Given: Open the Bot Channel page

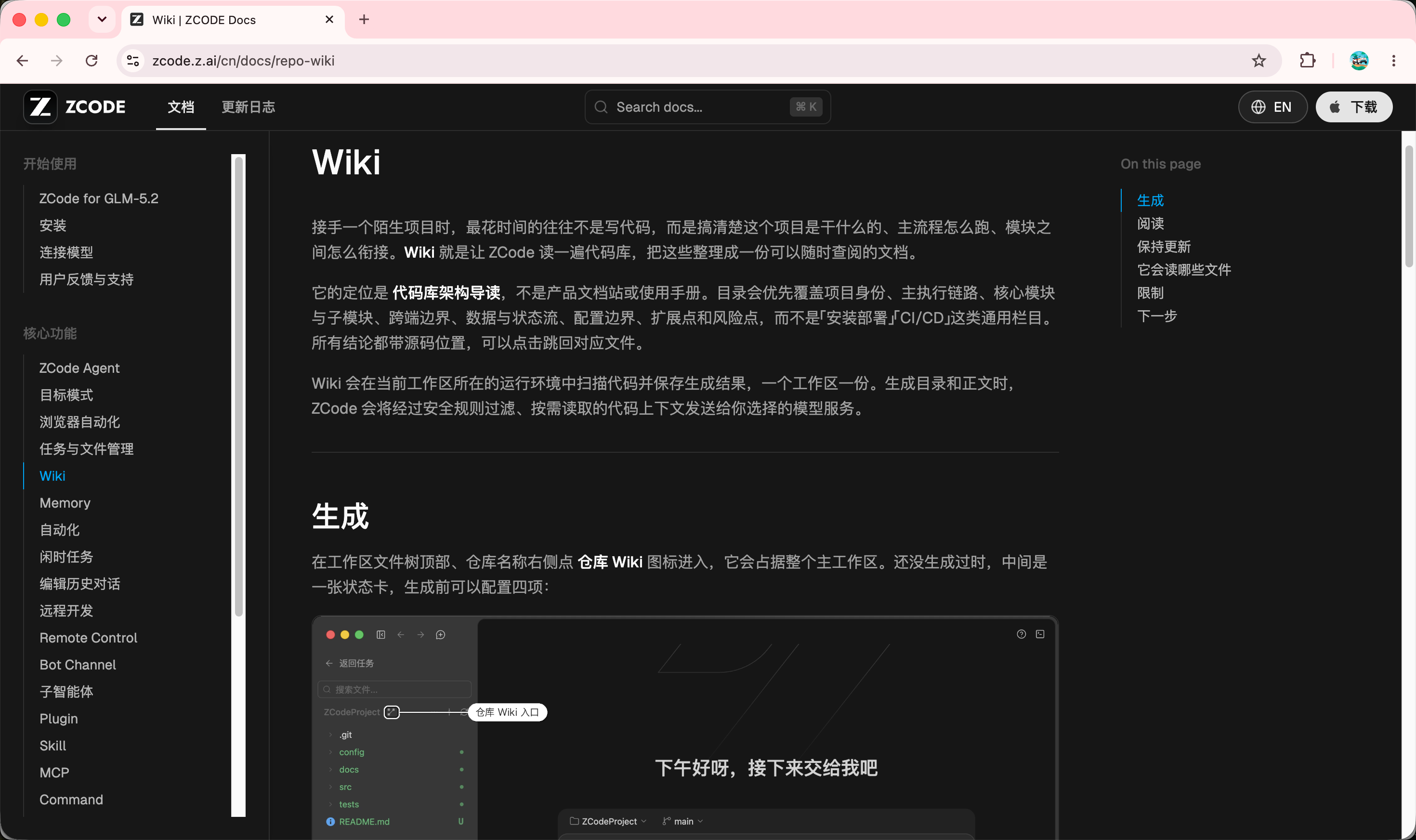Looking at the screenshot, I should [78, 665].
